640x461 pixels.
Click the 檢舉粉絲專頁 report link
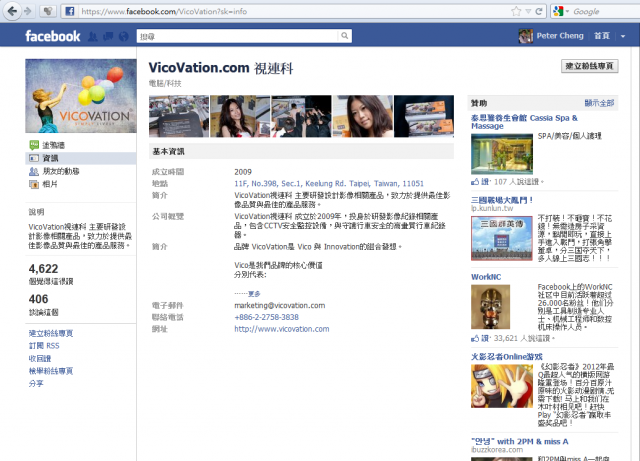tap(51, 371)
